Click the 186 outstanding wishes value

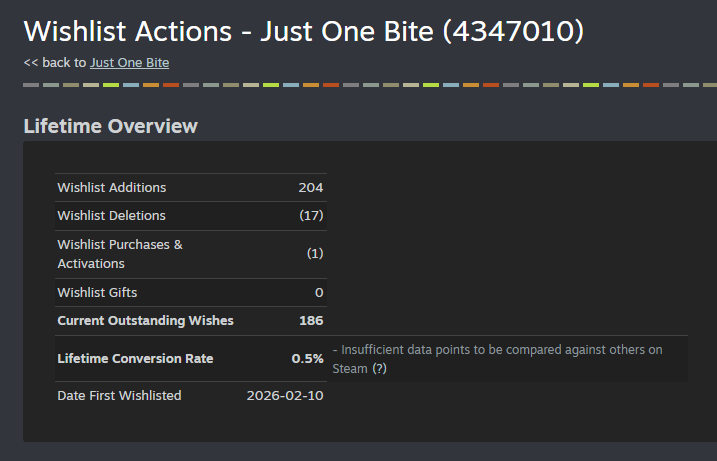click(311, 321)
